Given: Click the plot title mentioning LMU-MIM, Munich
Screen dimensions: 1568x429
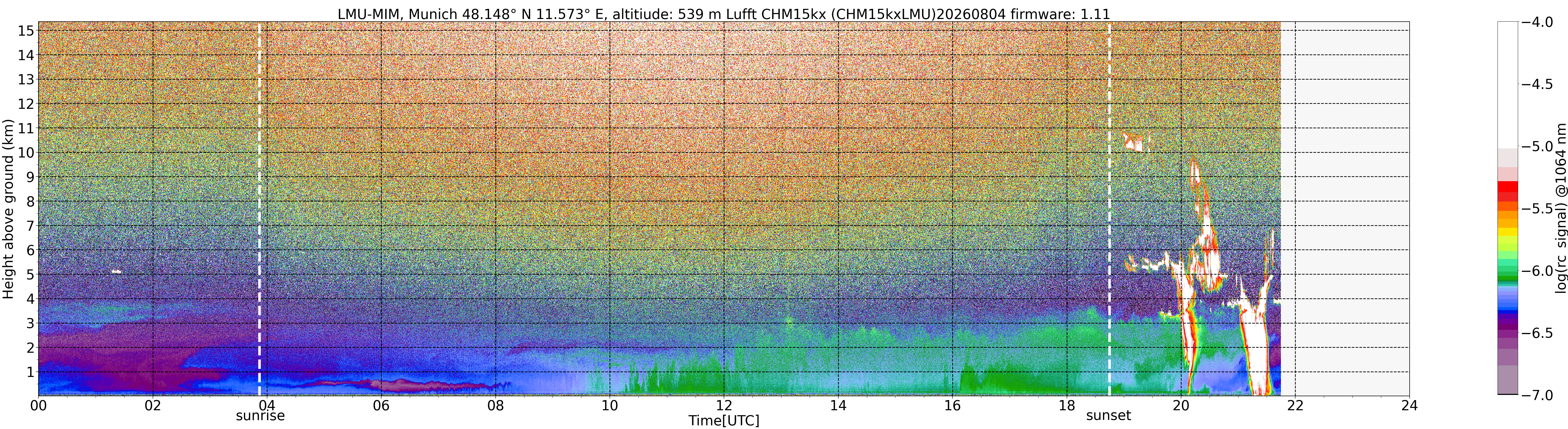Looking at the screenshot, I should click(x=724, y=14).
